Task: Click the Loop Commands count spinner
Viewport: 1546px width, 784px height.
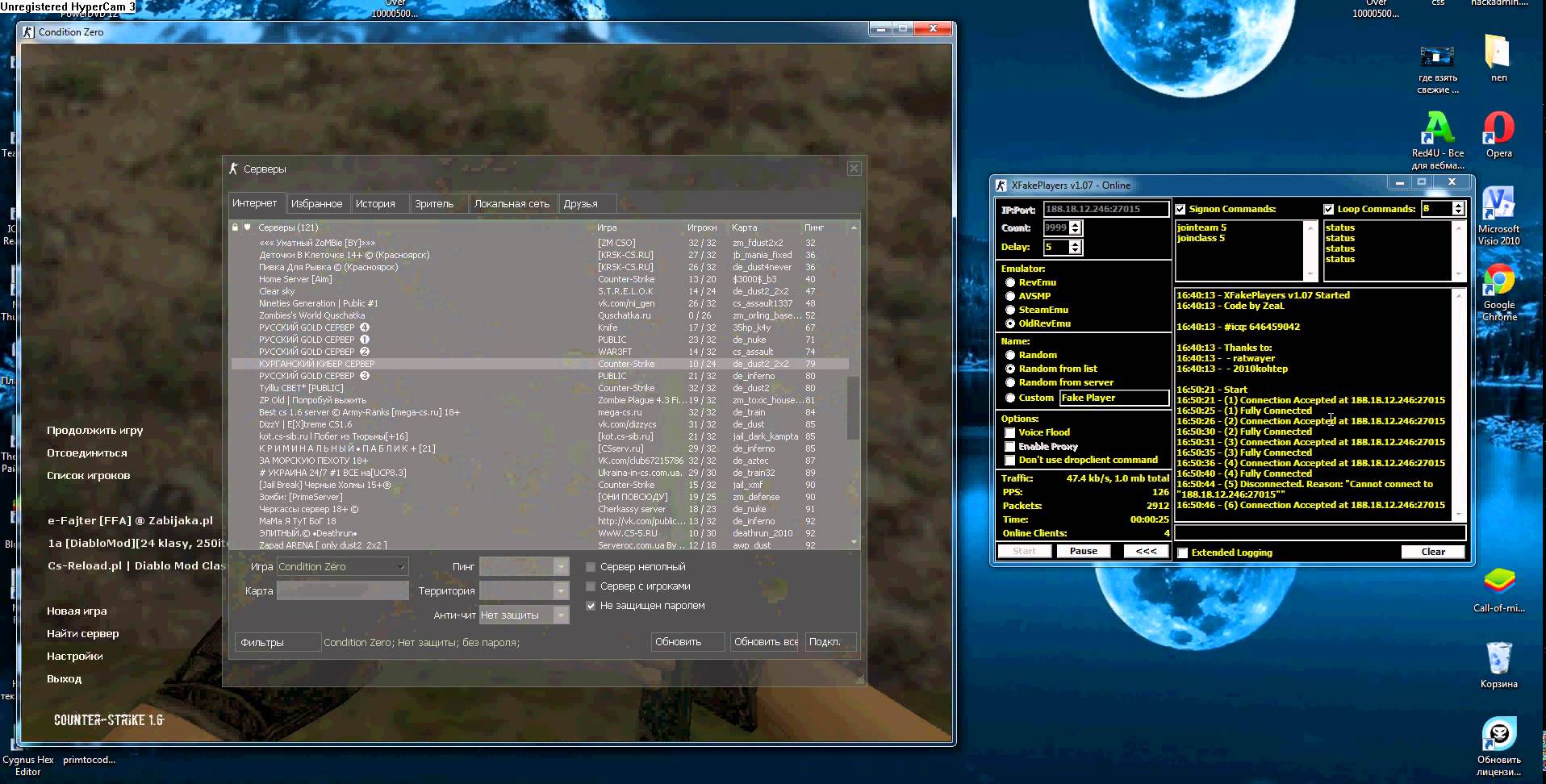Action: [x=1458, y=209]
